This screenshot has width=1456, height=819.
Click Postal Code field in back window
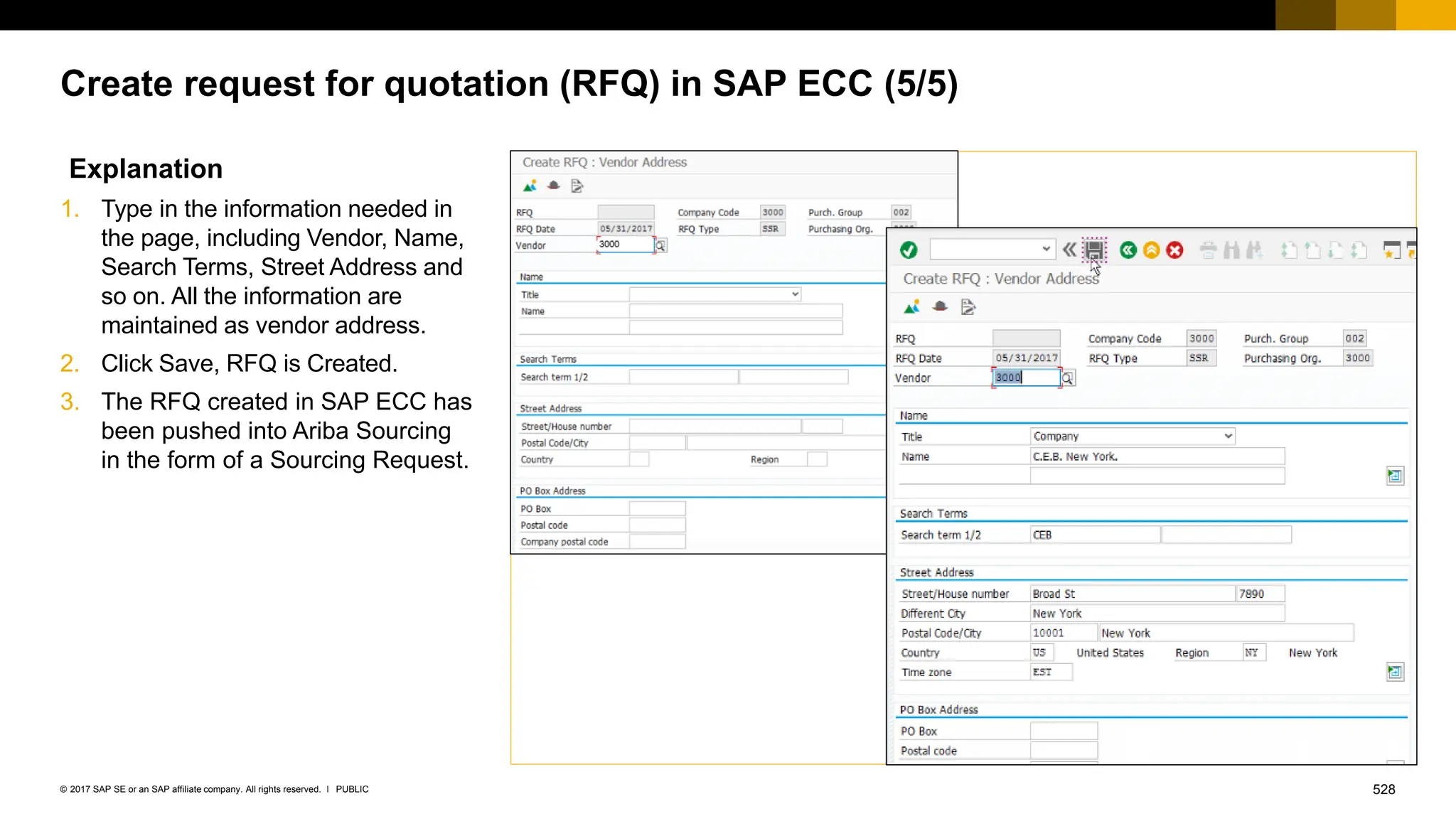[x=658, y=442]
